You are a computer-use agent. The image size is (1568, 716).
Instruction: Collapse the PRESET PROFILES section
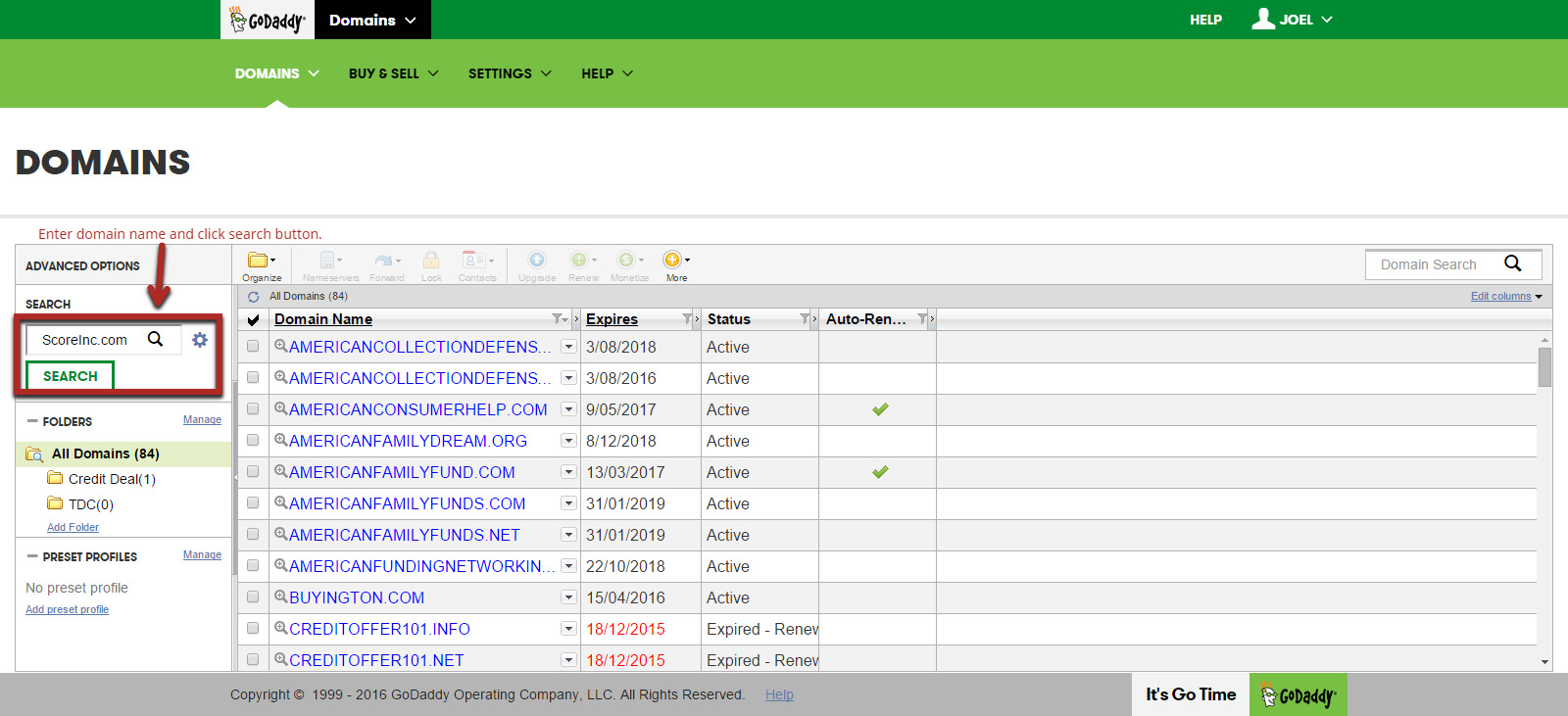(x=32, y=556)
